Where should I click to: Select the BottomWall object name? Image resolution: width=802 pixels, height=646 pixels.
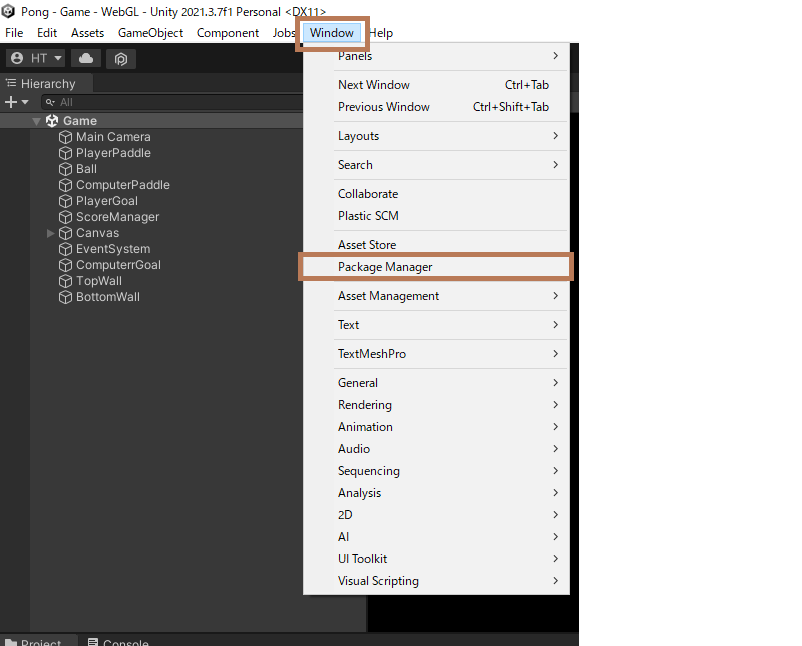tap(107, 297)
